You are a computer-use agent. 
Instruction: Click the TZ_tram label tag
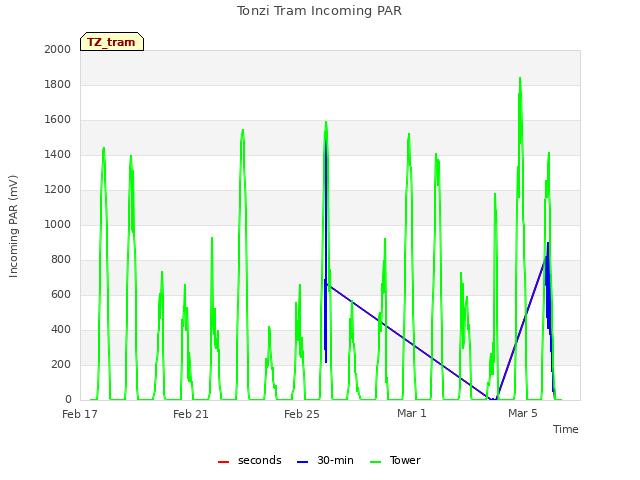(x=112, y=42)
